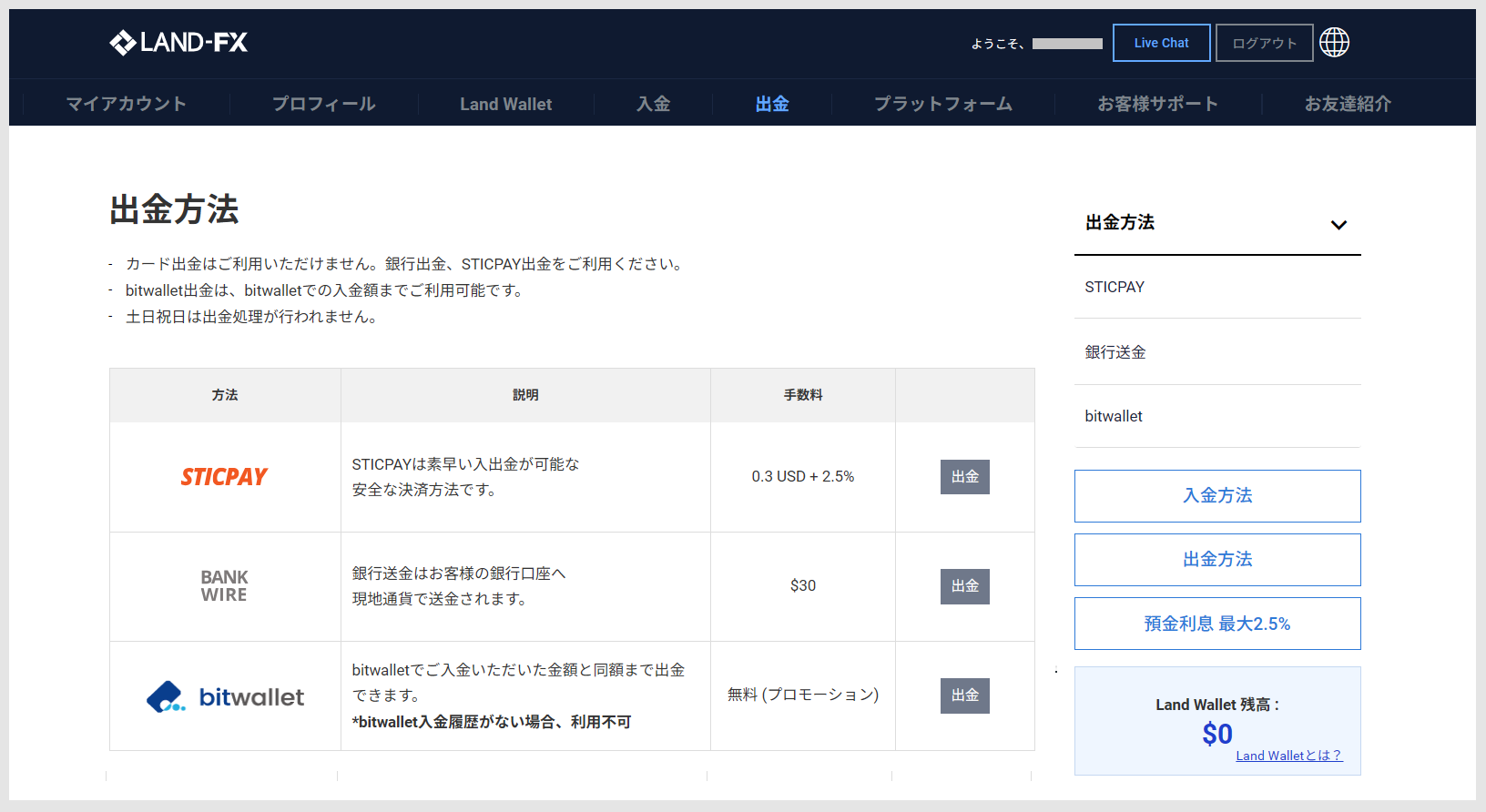This screenshot has width=1486, height=812.
Task: Click 出金 button for STICPAY row
Action: (x=964, y=477)
